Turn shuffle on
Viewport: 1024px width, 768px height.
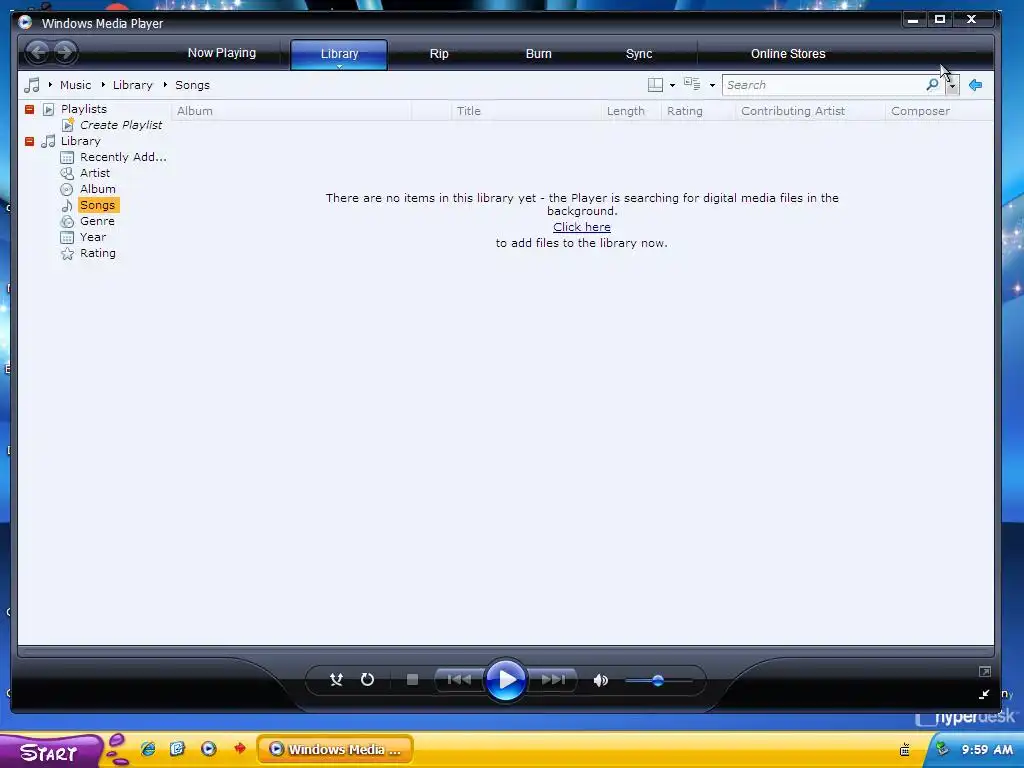pos(336,680)
